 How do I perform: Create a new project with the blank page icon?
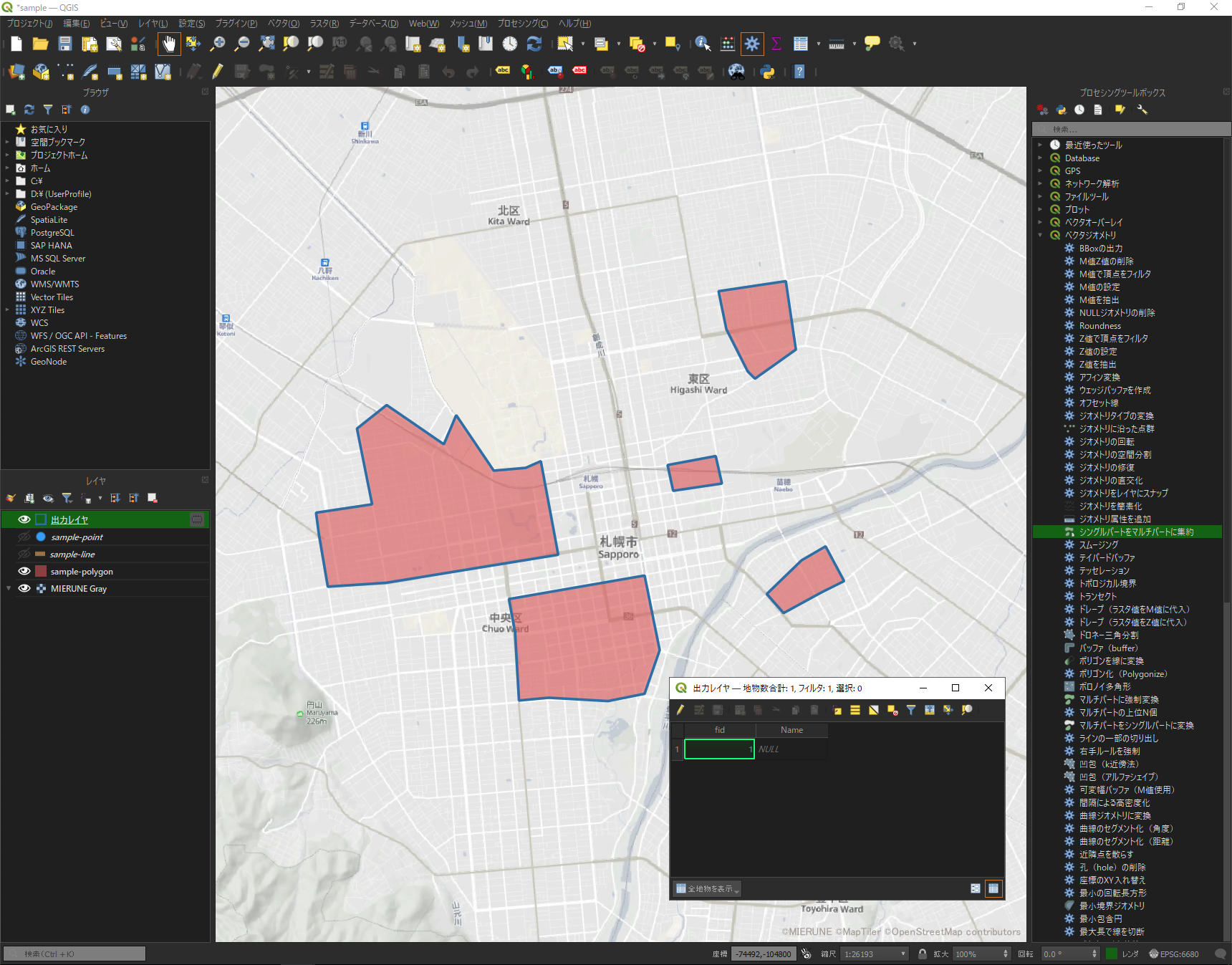tap(16, 44)
